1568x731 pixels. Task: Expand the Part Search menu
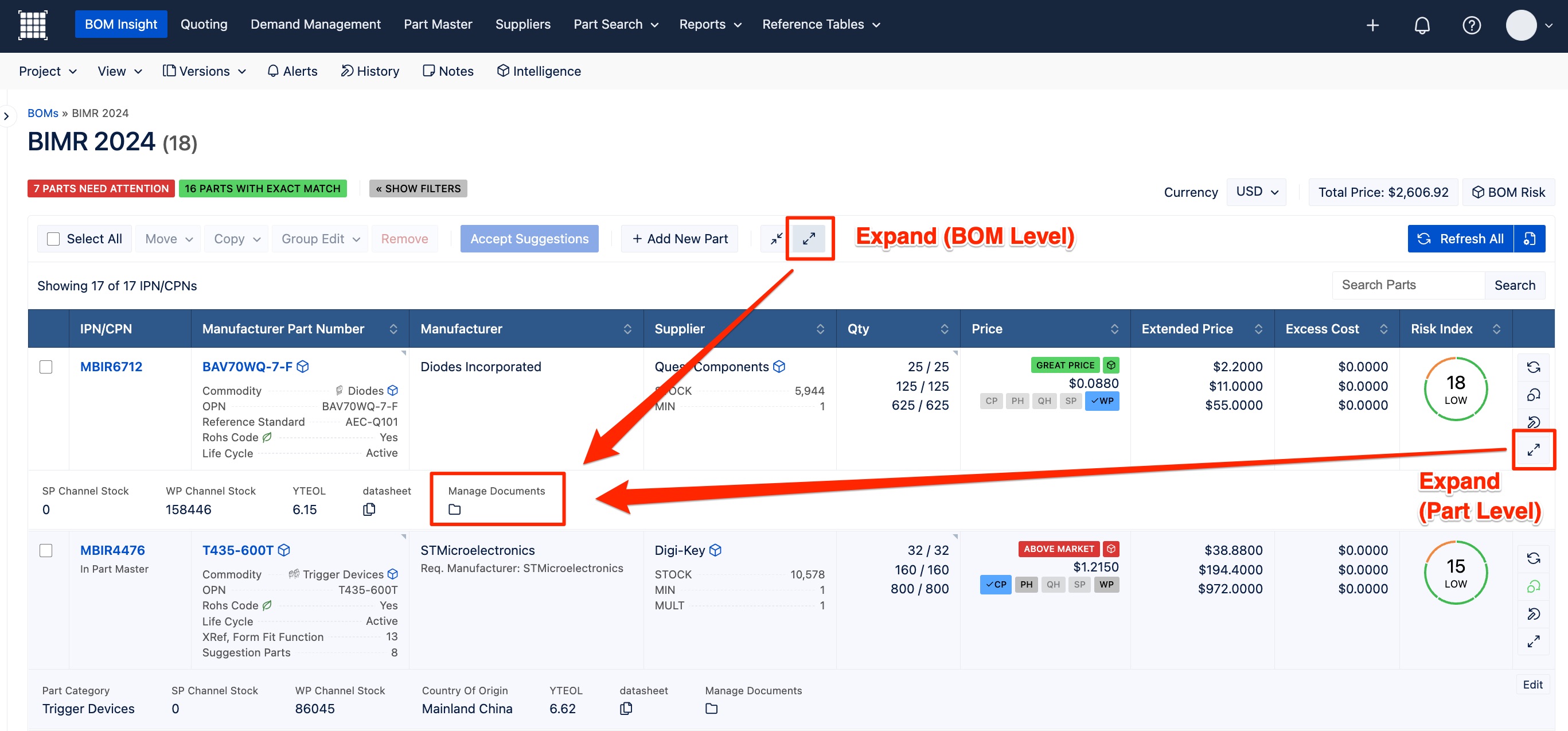[x=616, y=24]
